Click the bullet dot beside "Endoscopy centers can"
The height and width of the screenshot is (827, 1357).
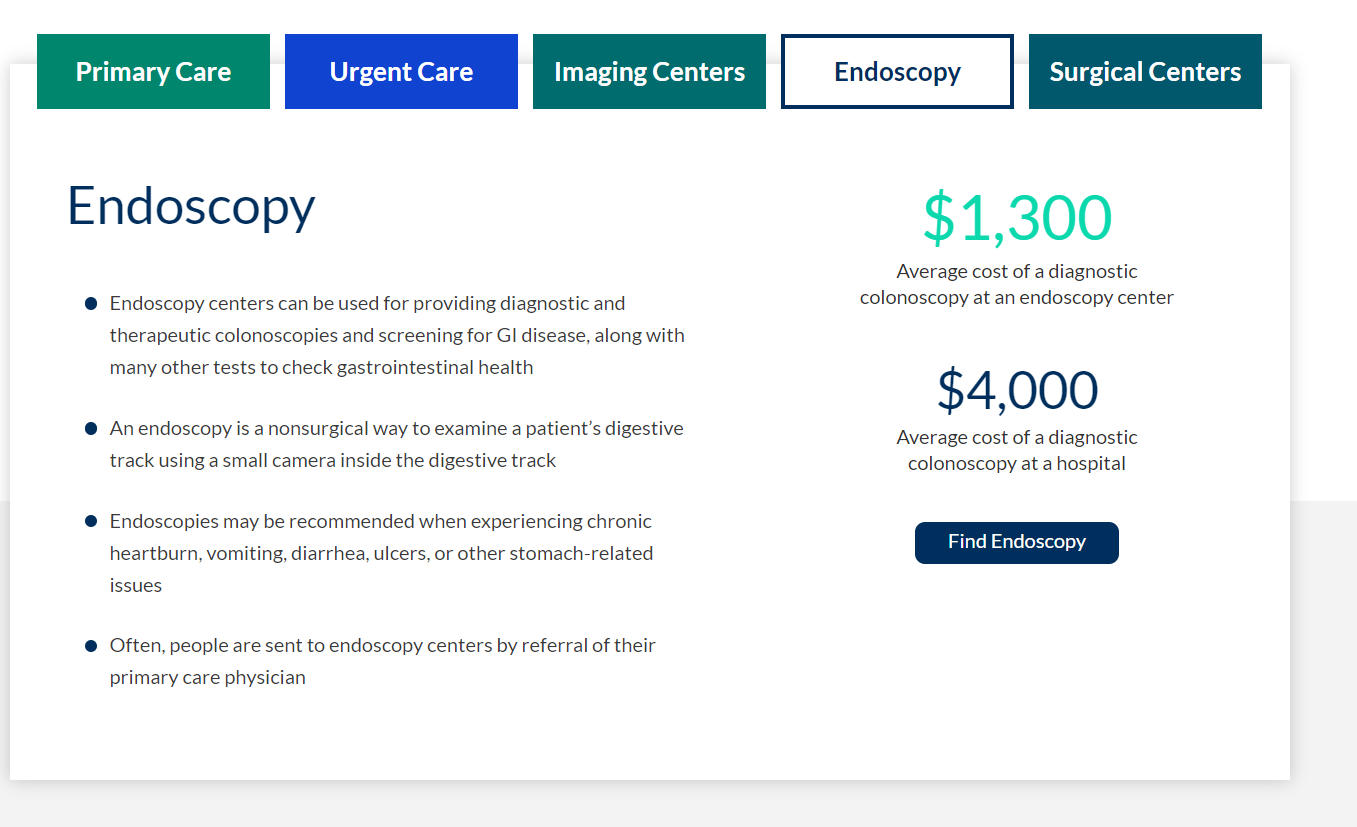click(91, 303)
